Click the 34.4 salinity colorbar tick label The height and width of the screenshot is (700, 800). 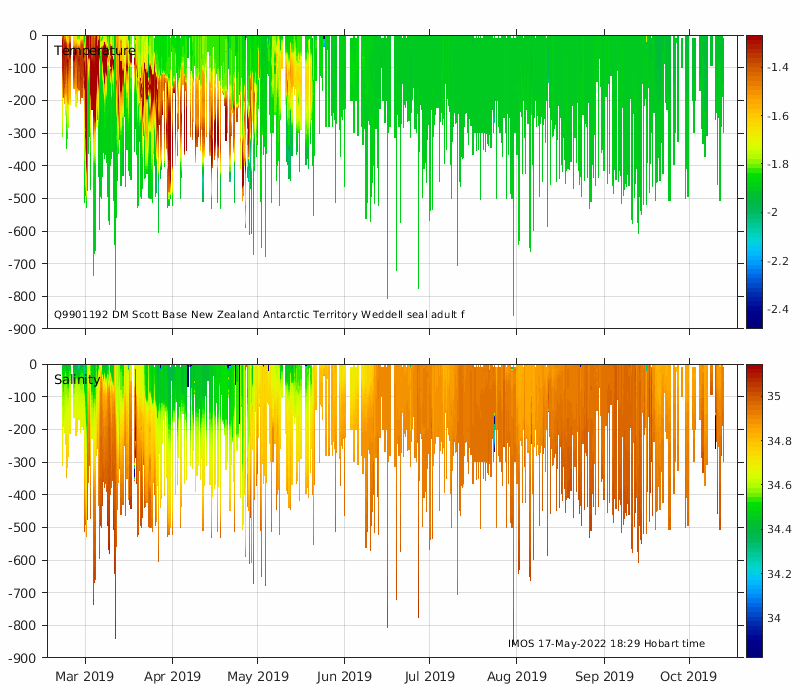pos(780,530)
